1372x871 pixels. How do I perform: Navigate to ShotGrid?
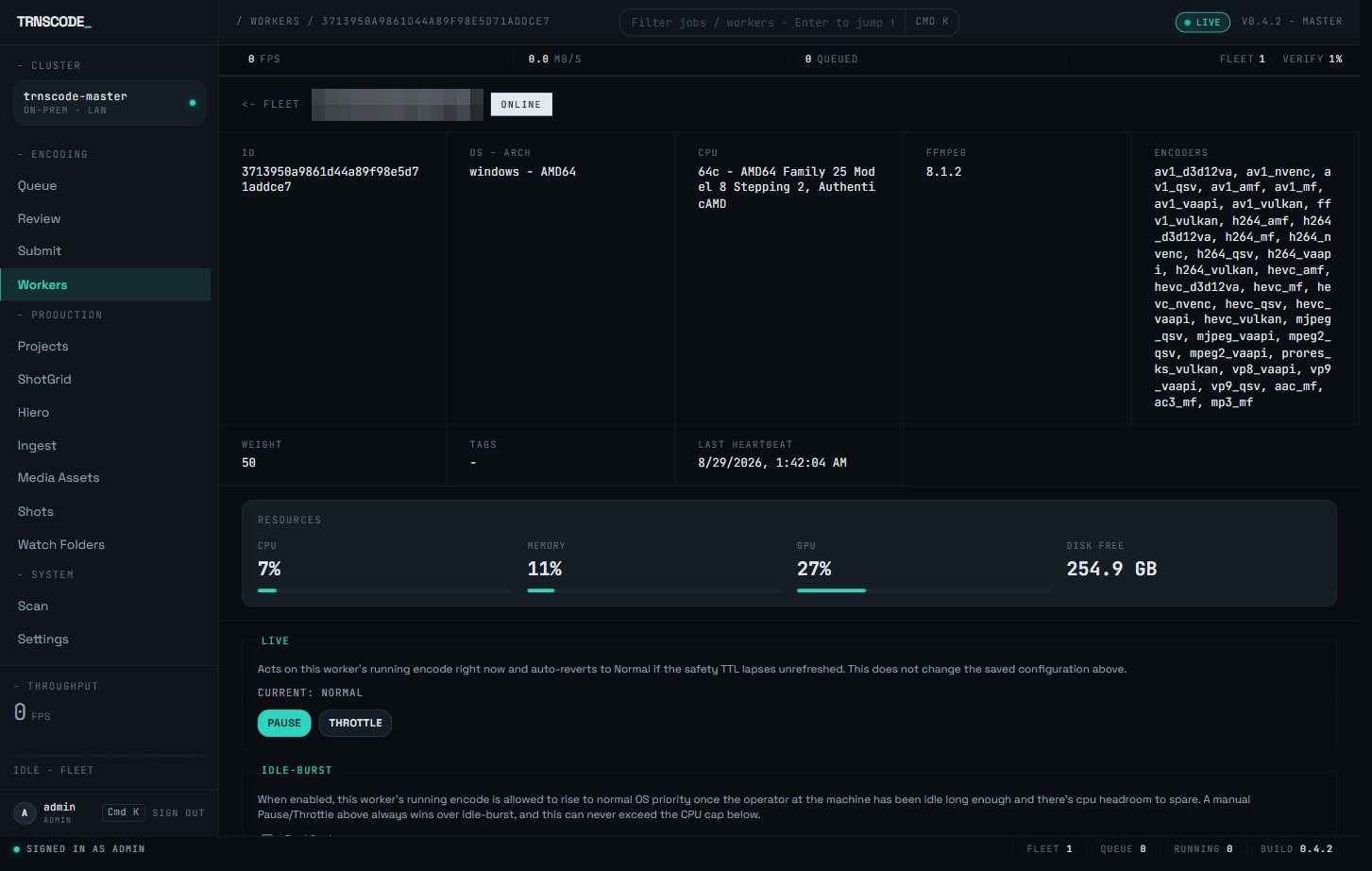(x=105, y=380)
